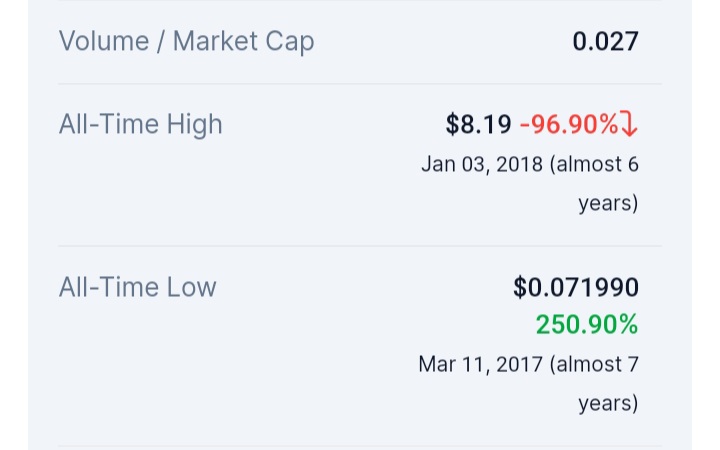Tap the Jan 03, 2018 date
Screen dimensions: 720x450
482,164
